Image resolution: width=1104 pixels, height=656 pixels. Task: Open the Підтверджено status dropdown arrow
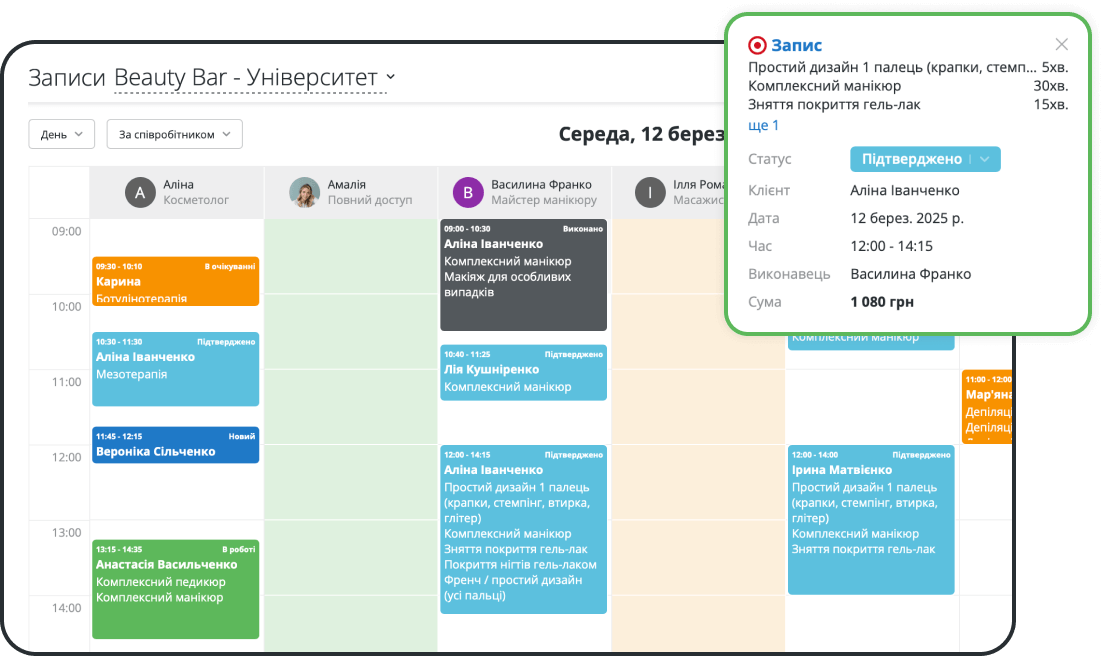[985, 159]
